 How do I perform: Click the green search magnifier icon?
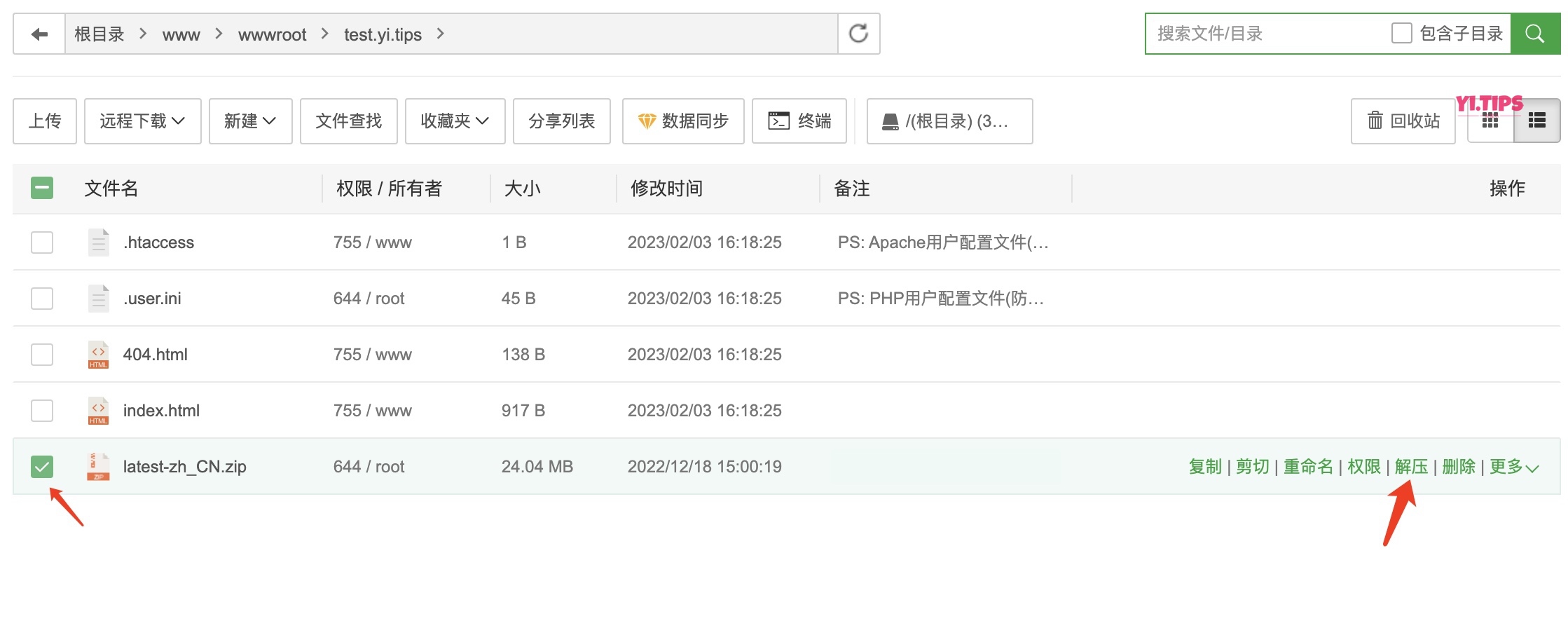(1535, 33)
